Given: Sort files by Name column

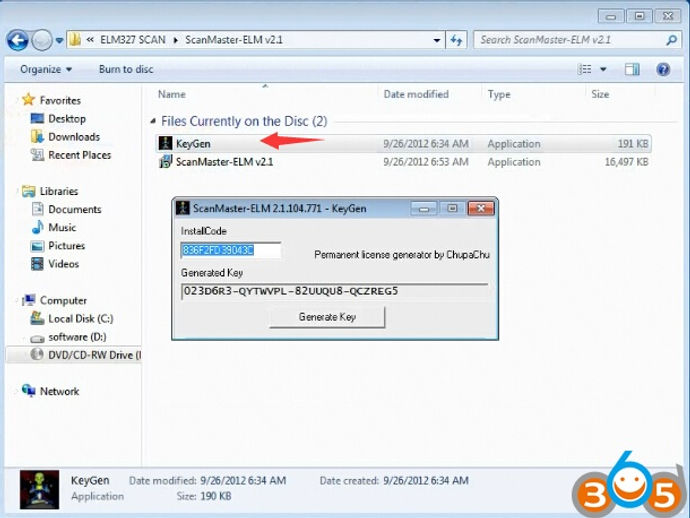Looking at the screenshot, I should coord(172,94).
